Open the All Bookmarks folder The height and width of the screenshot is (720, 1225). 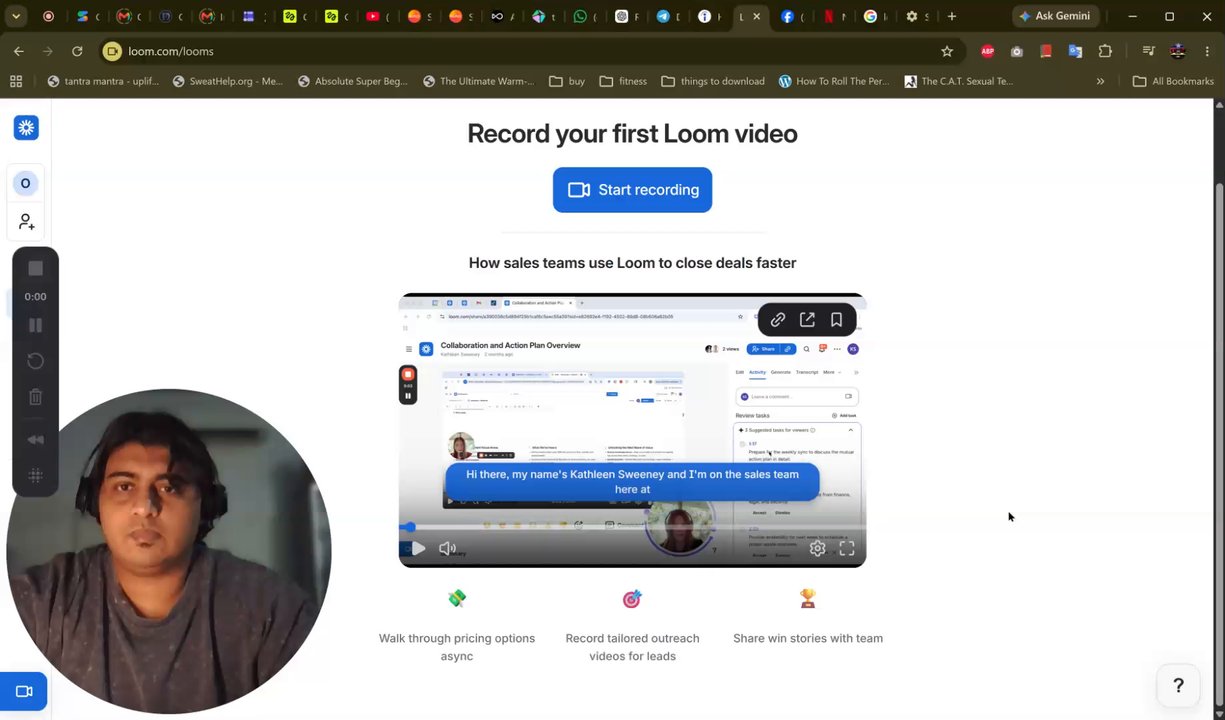tap(1174, 81)
